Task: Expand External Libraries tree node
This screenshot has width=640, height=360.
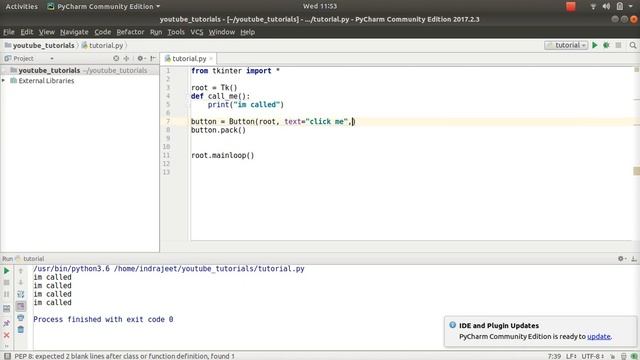Action: click(4, 81)
